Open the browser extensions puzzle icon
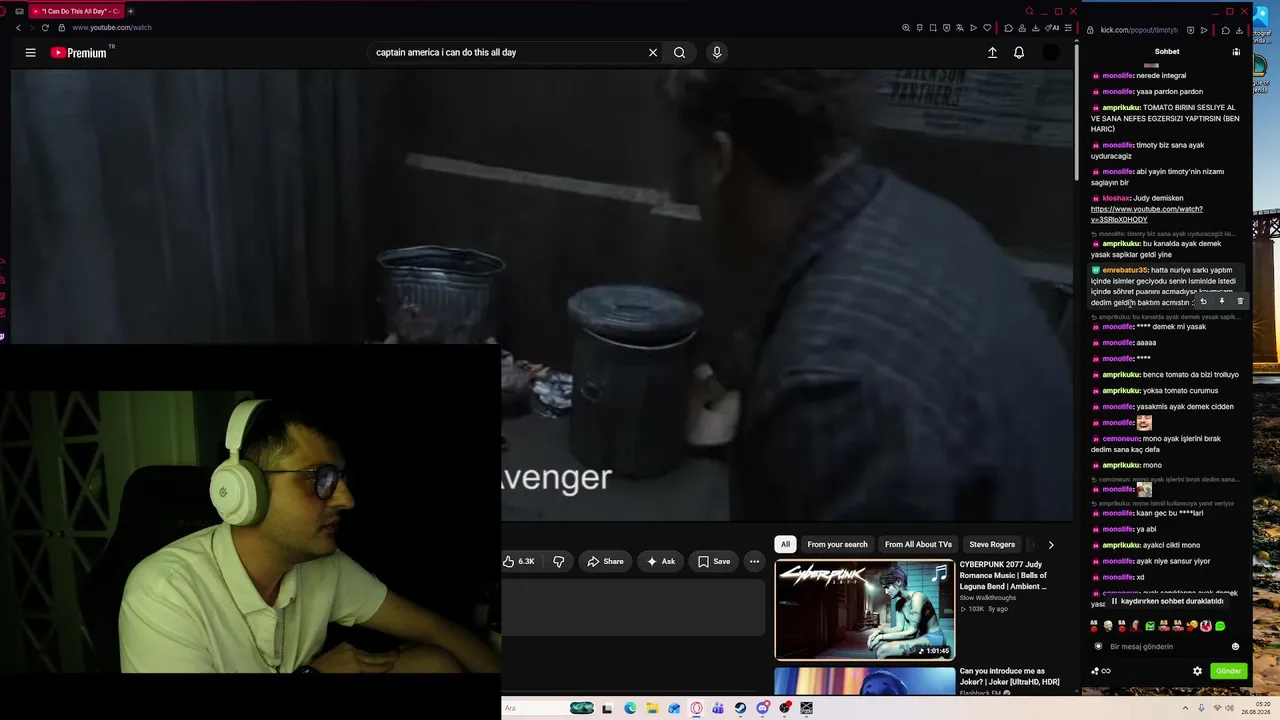1280x720 pixels. point(1008,28)
